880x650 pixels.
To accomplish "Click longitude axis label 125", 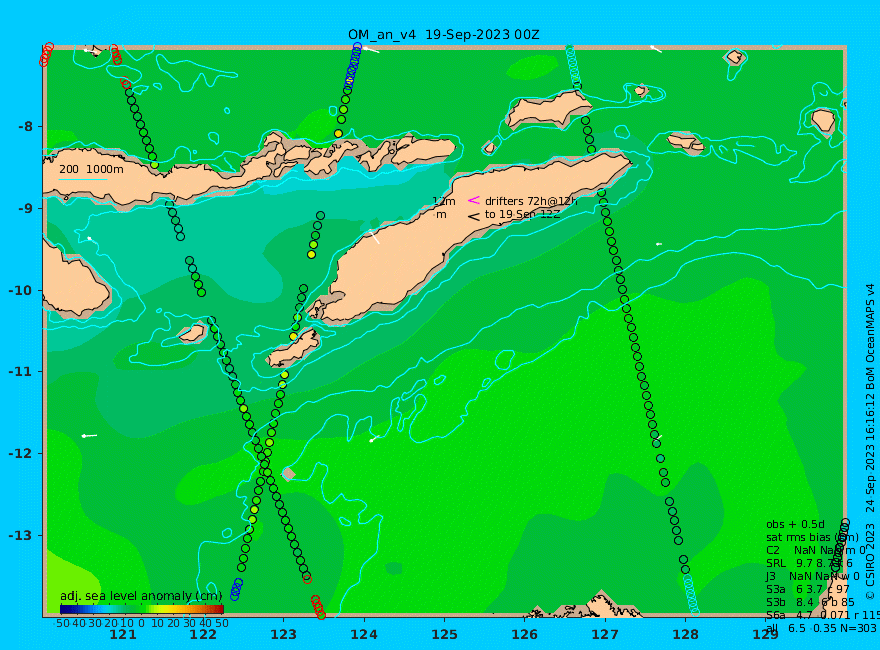I will pyautogui.click(x=444, y=634).
